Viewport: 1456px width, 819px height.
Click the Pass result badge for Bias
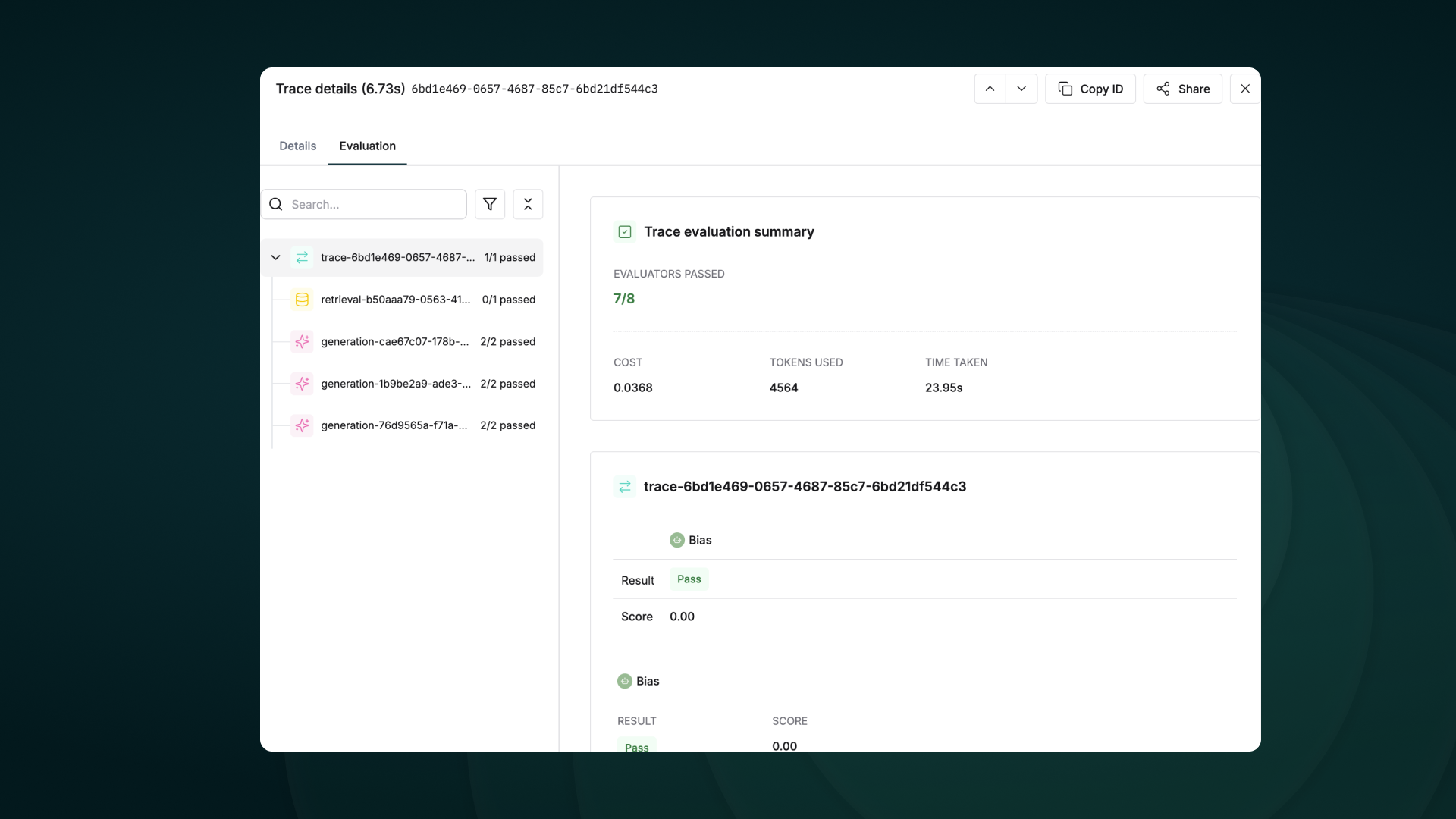(689, 579)
